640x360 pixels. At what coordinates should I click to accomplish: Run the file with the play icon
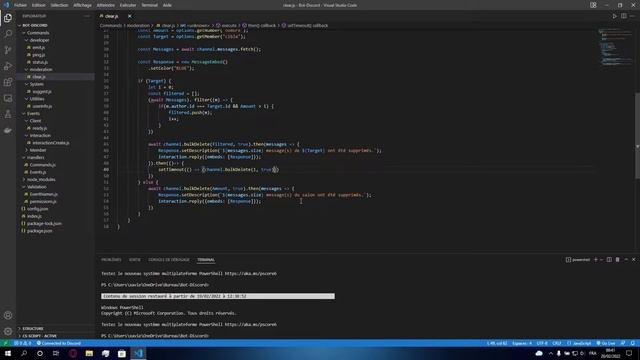pyautogui.click(x=614, y=16)
